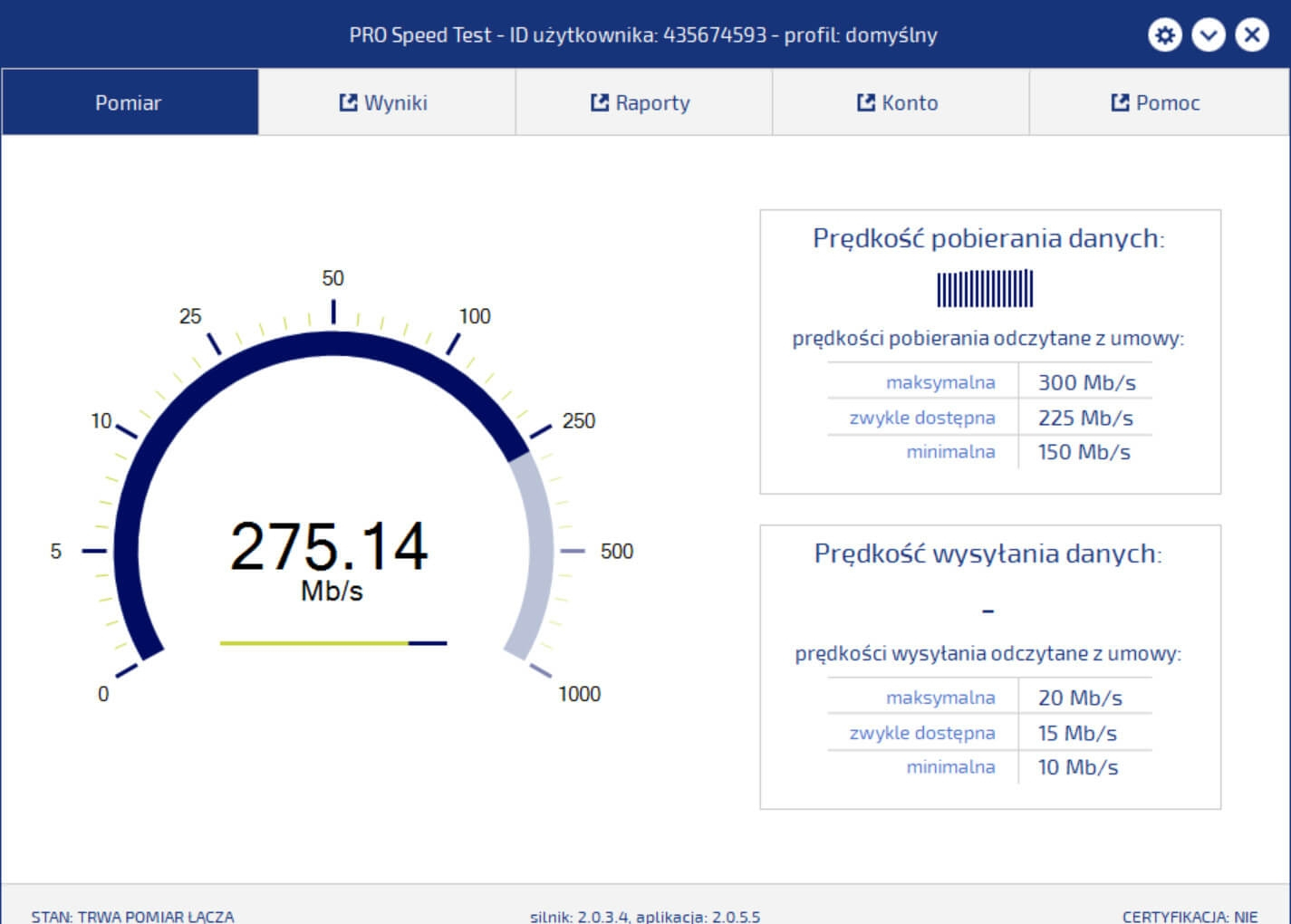Click the 225 Mb/s usually available value
This screenshot has width=1291, height=924.
coord(1085,418)
